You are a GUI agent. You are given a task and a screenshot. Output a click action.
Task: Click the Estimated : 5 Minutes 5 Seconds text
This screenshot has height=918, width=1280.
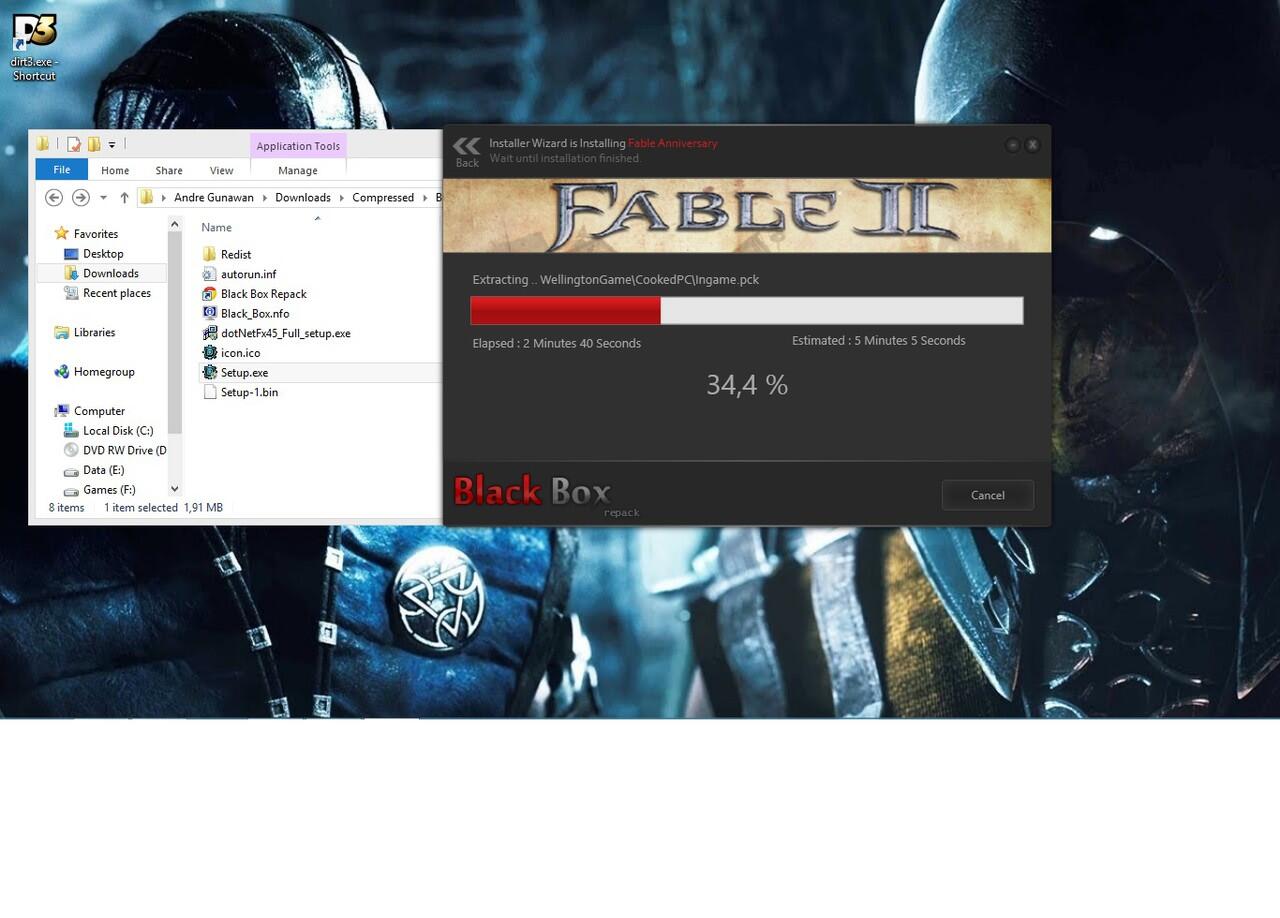point(879,340)
